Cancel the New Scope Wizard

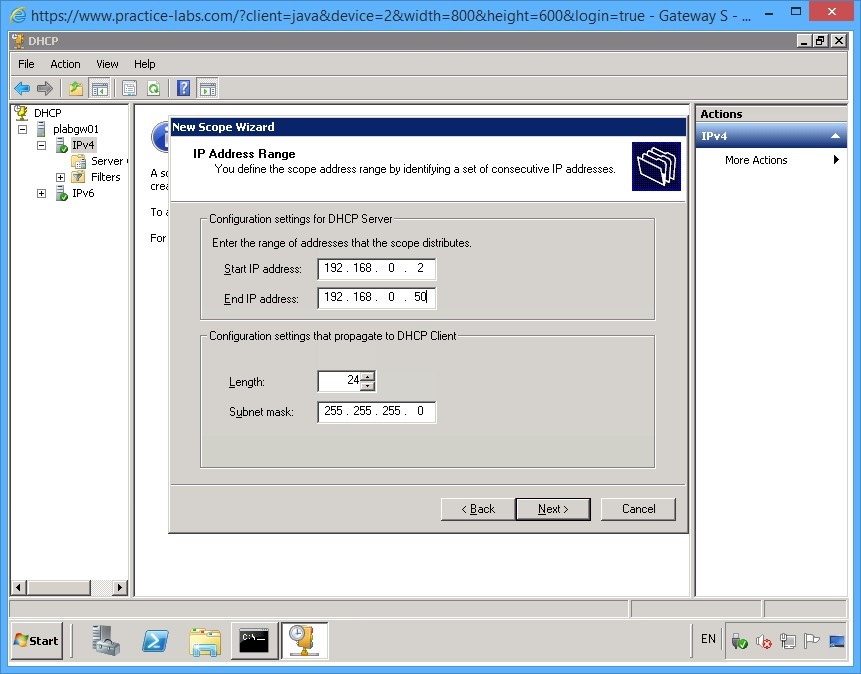[x=638, y=508]
